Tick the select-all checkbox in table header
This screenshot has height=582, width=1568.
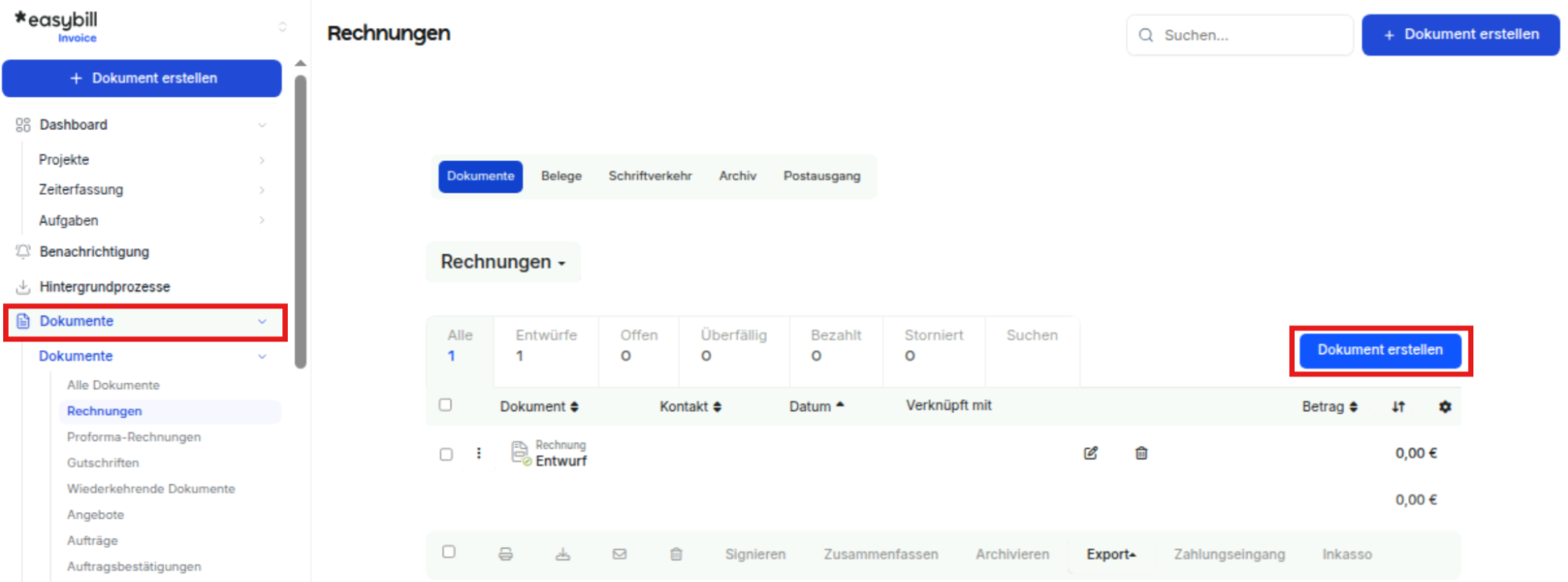446,405
